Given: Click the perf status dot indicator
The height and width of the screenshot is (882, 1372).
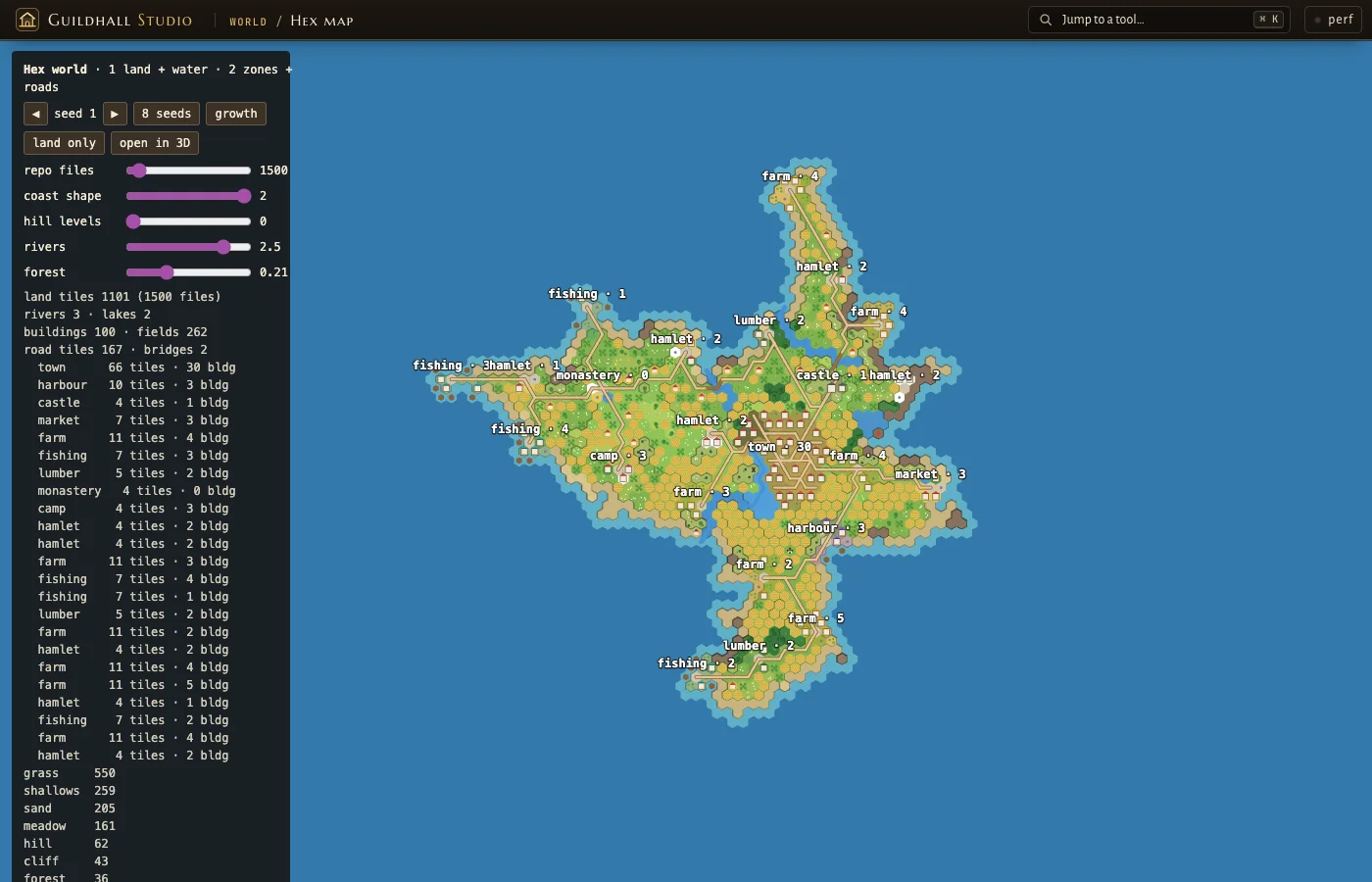Looking at the screenshot, I should point(1318,20).
